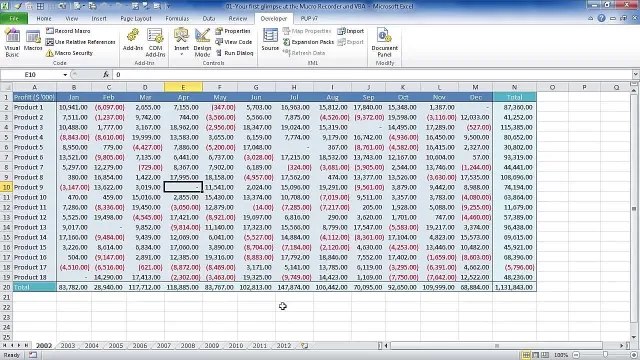Click the zoom slider handle
640x360 pixels.
[605, 355]
